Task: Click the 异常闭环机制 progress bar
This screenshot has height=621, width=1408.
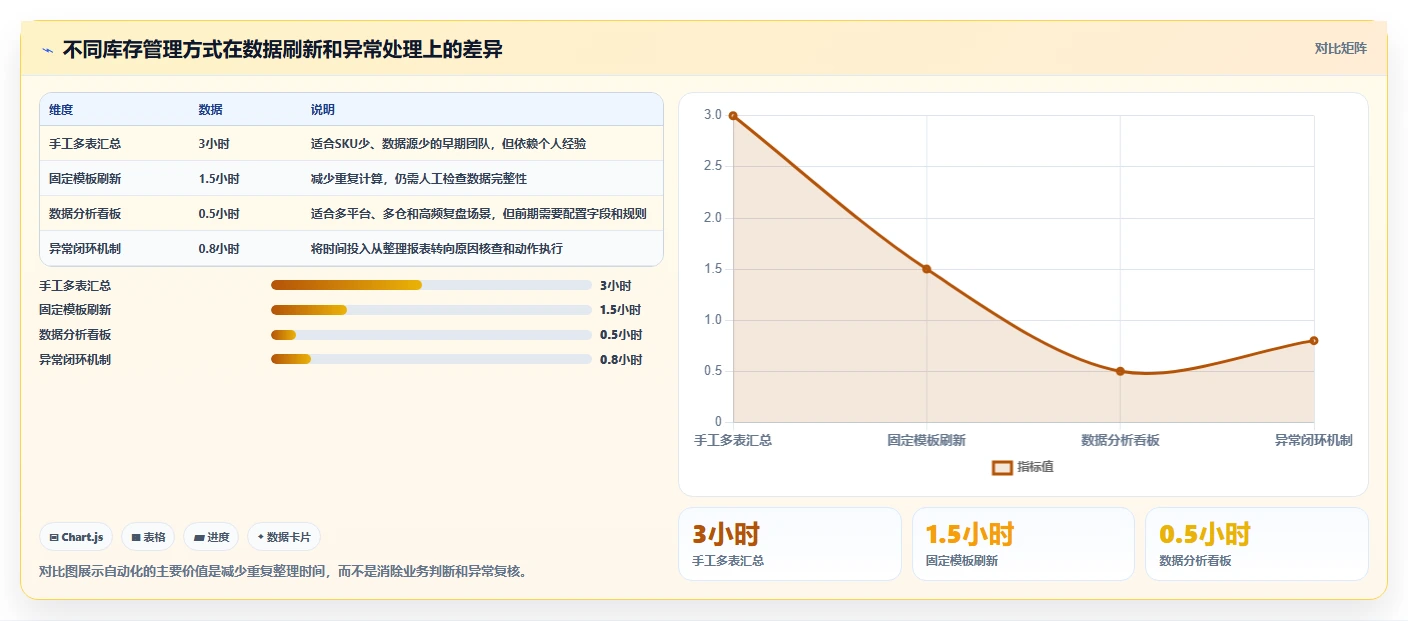Action: 431,359
